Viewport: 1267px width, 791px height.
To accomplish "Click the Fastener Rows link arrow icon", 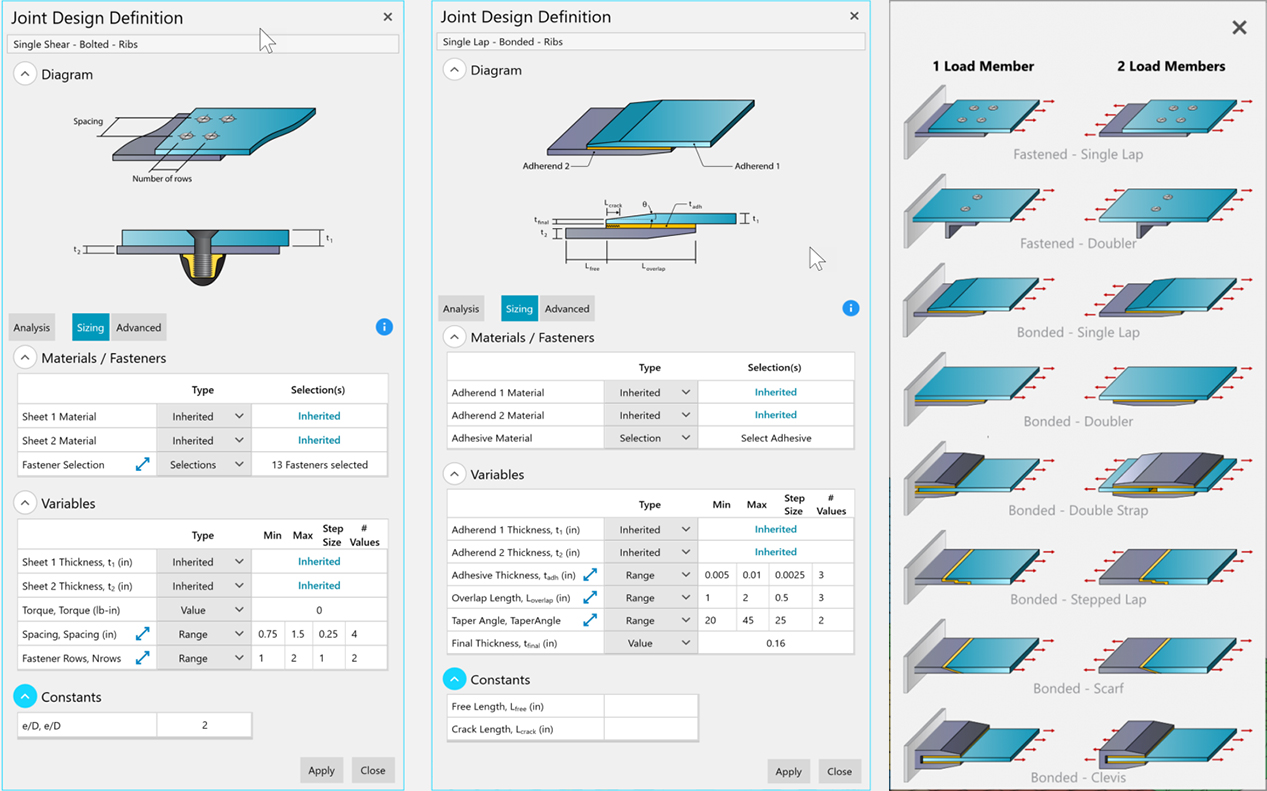I will [143, 658].
